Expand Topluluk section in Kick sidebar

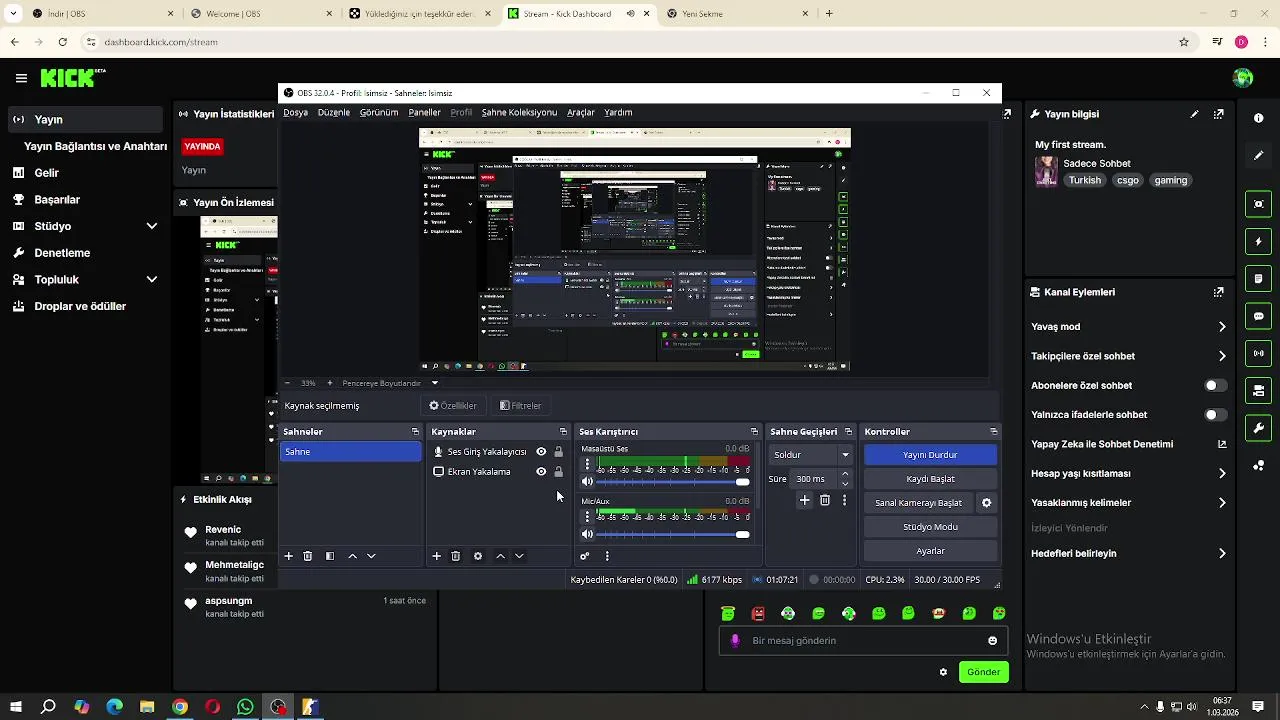[152, 280]
